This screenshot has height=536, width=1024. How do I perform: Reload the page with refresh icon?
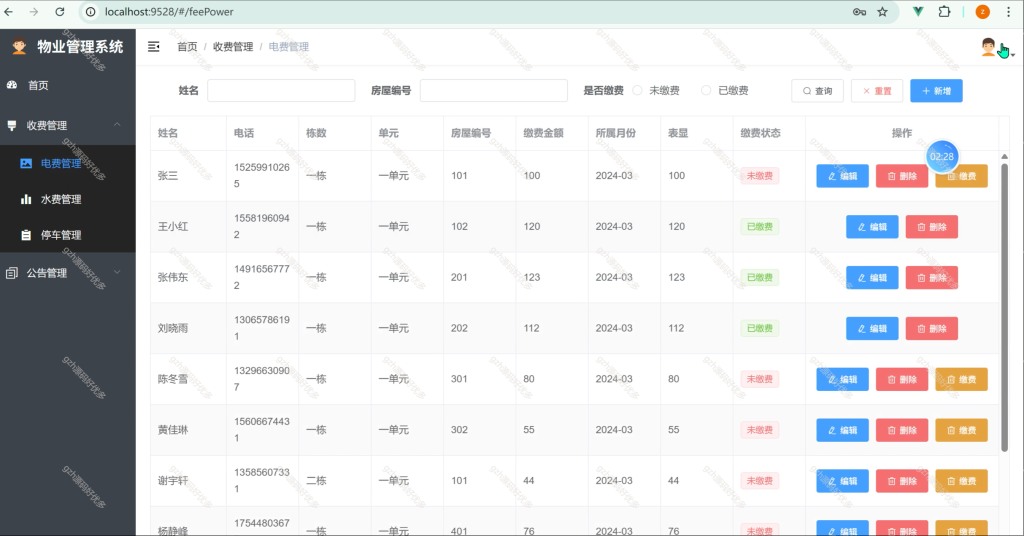59,12
